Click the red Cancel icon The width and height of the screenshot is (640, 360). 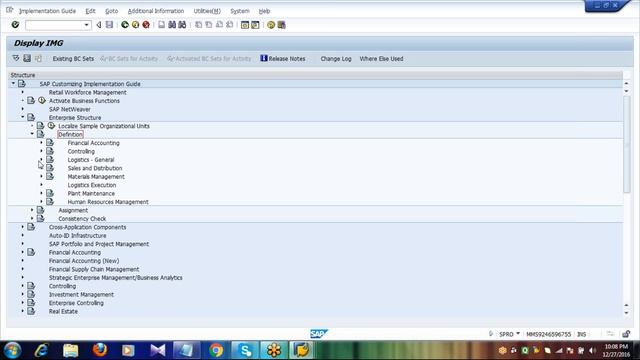(x=146, y=25)
